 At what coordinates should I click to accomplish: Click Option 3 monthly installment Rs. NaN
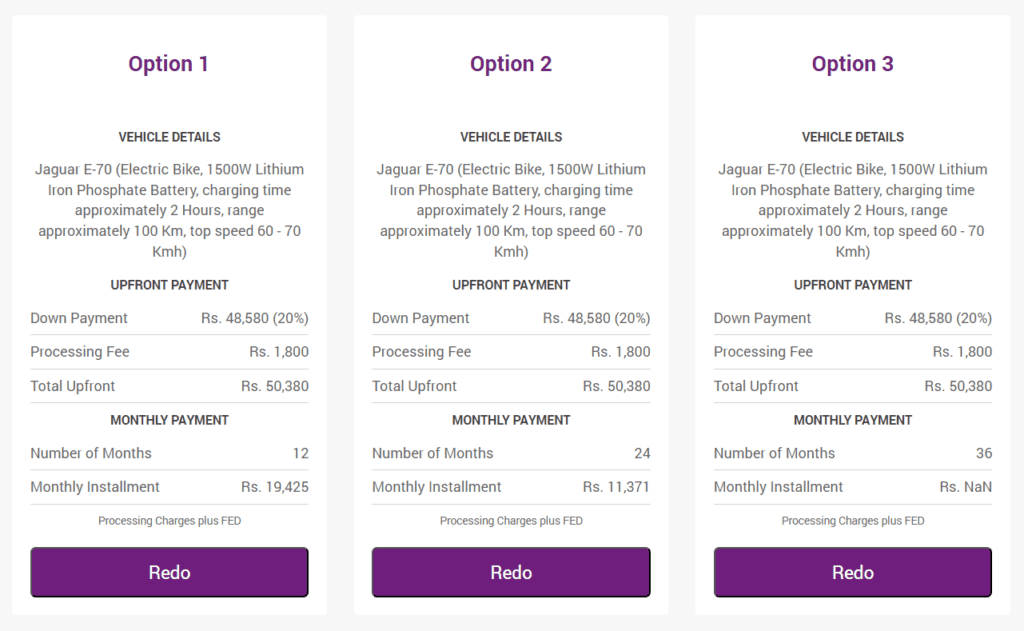965,487
